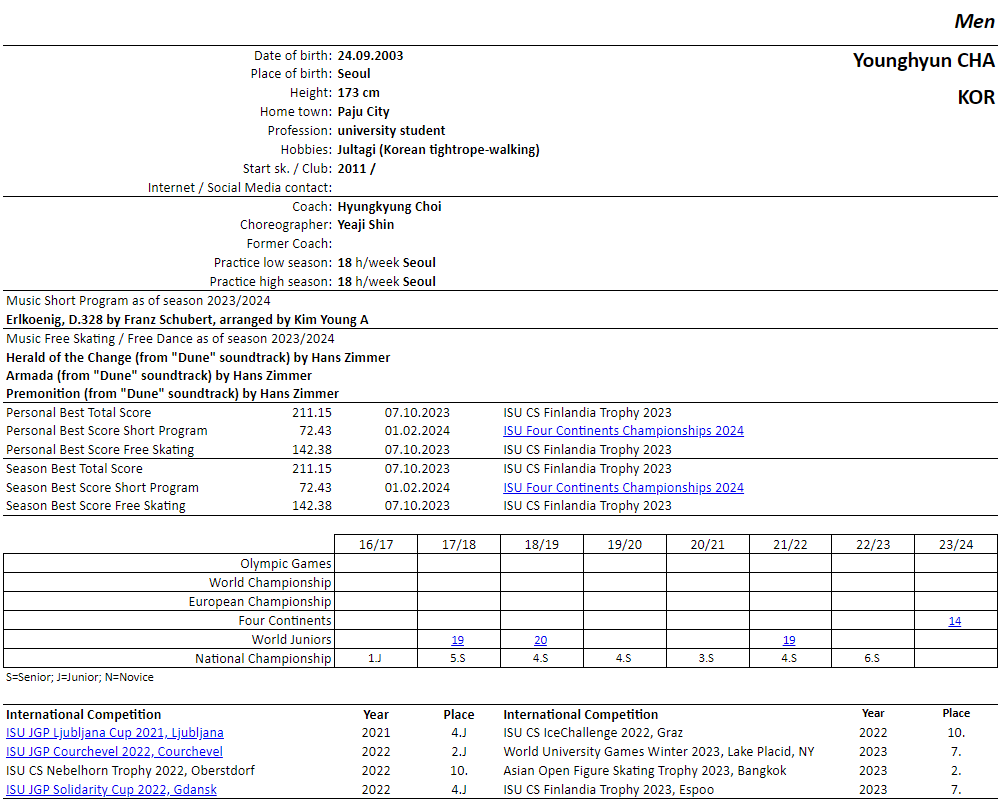Viewport: 1006px width, 804px height.
Task: Click Personal Best Free Skating score 142.38
Action: click(x=312, y=450)
